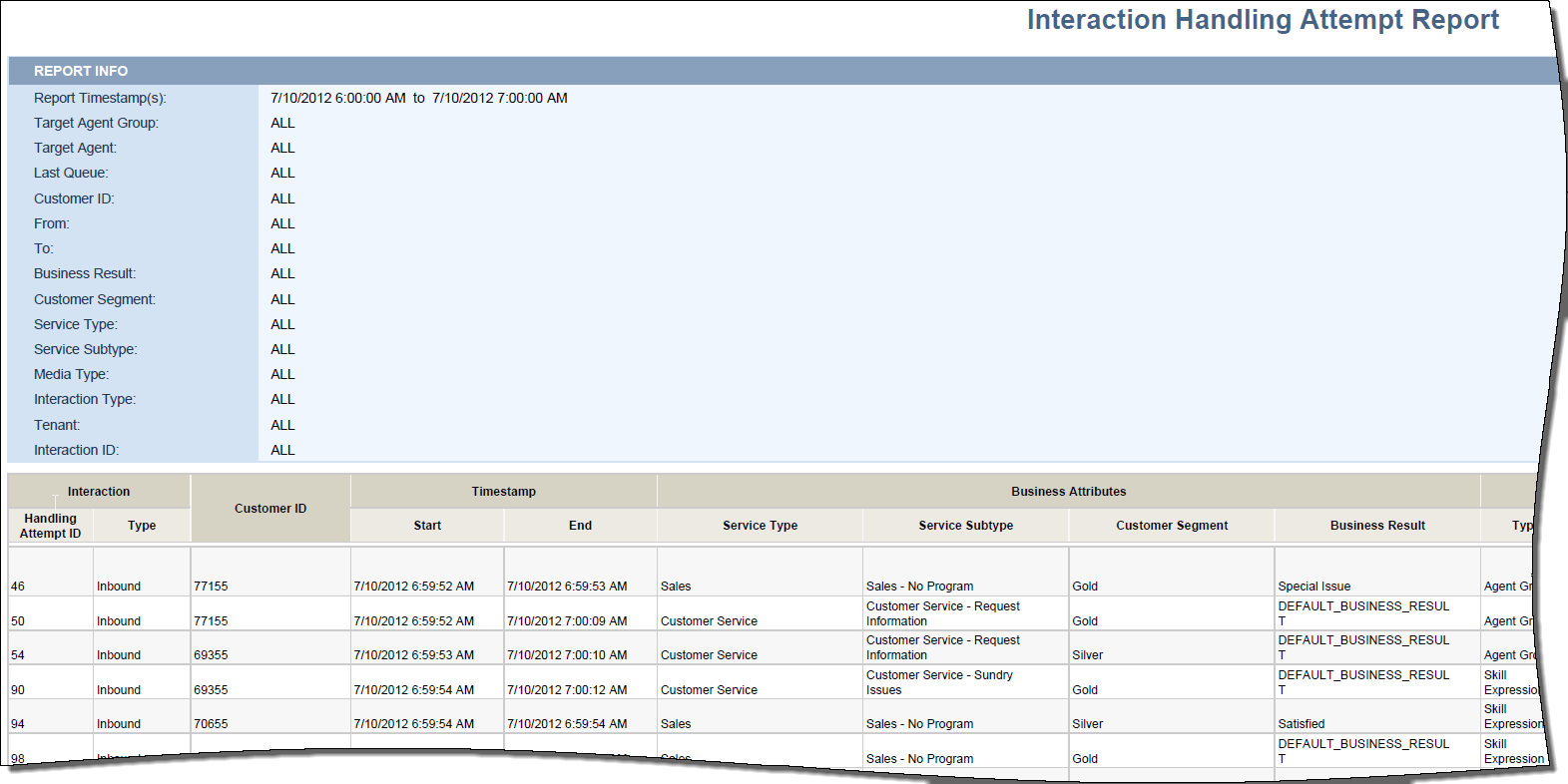1568x784 pixels.
Task: Click the Business Attributes group header
Action: click(x=1068, y=492)
